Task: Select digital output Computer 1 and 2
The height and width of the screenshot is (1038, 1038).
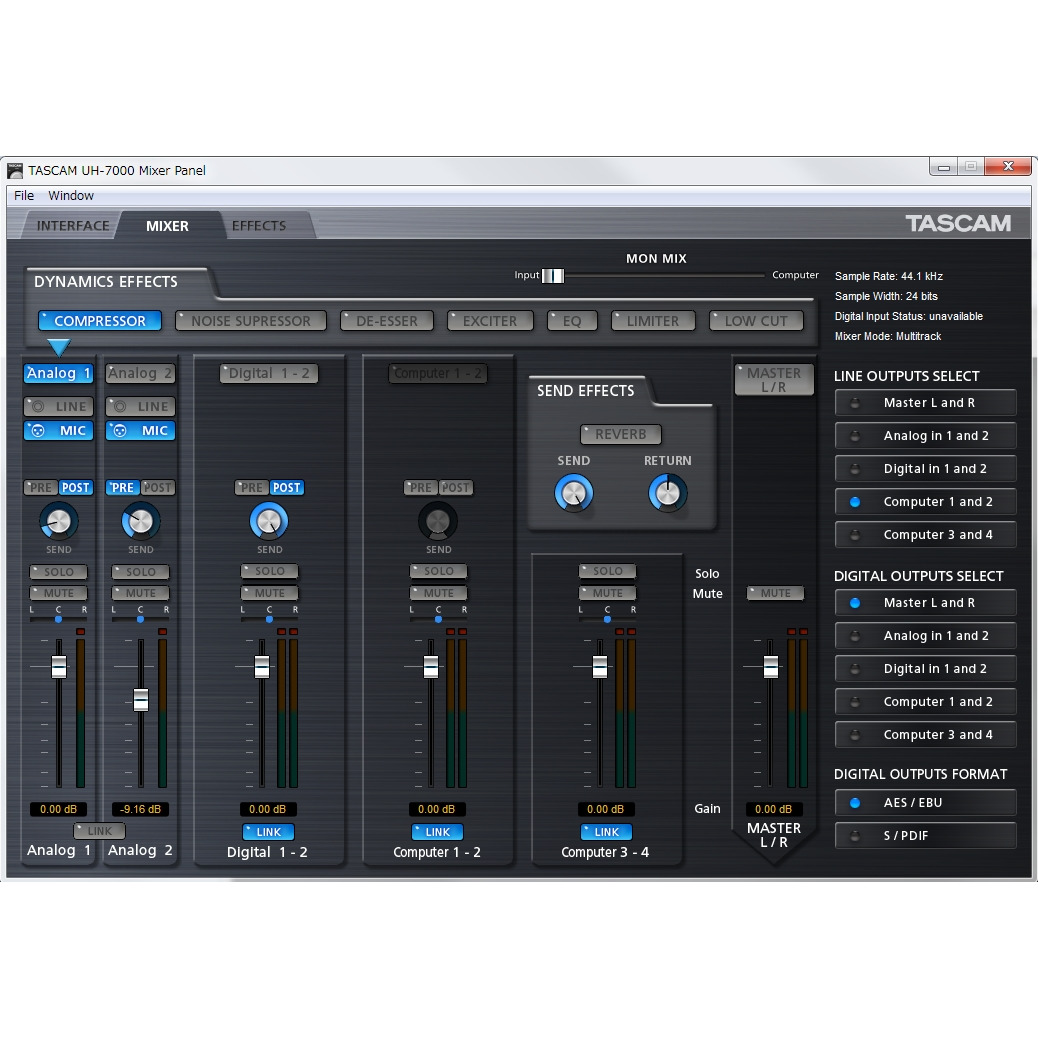Action: tap(925, 702)
